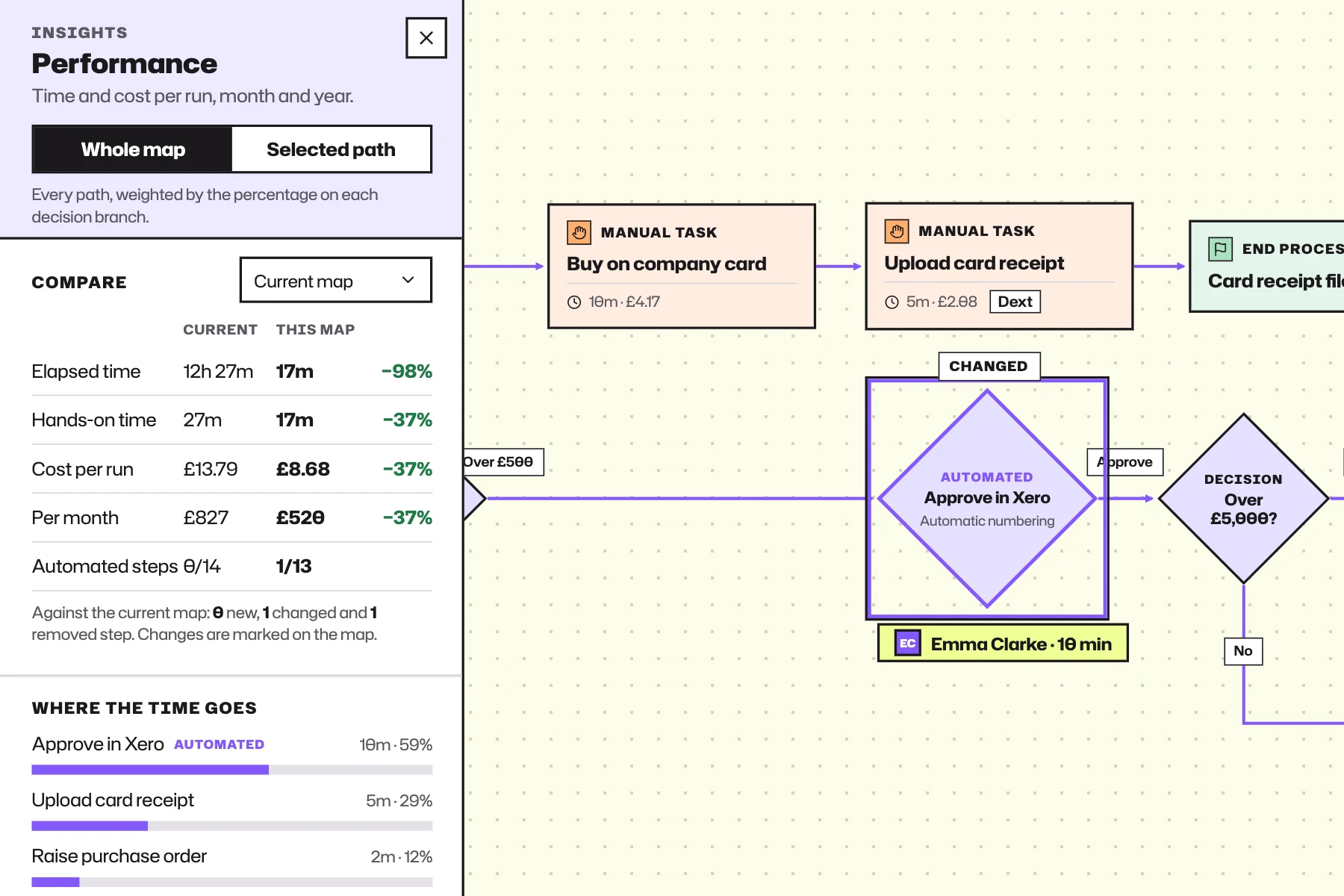Click the Elapsed time value 12h 27m
The width and height of the screenshot is (1344, 896).
click(x=218, y=372)
